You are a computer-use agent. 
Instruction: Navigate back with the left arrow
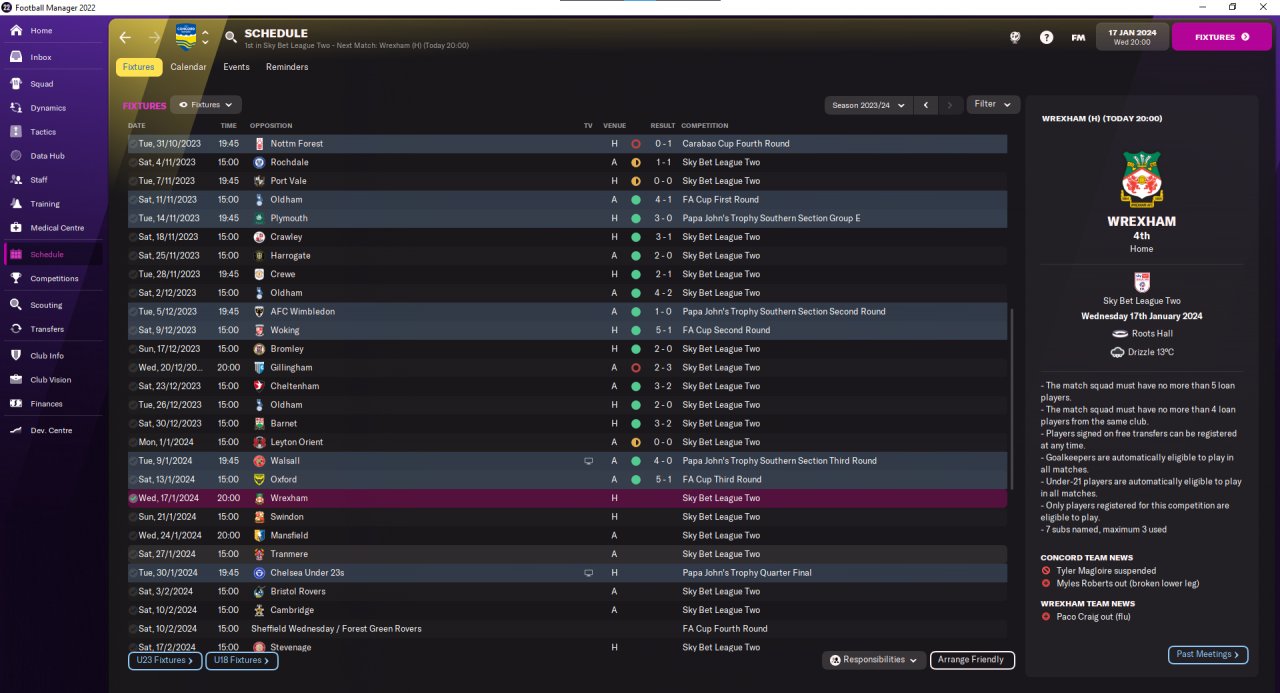(x=125, y=37)
